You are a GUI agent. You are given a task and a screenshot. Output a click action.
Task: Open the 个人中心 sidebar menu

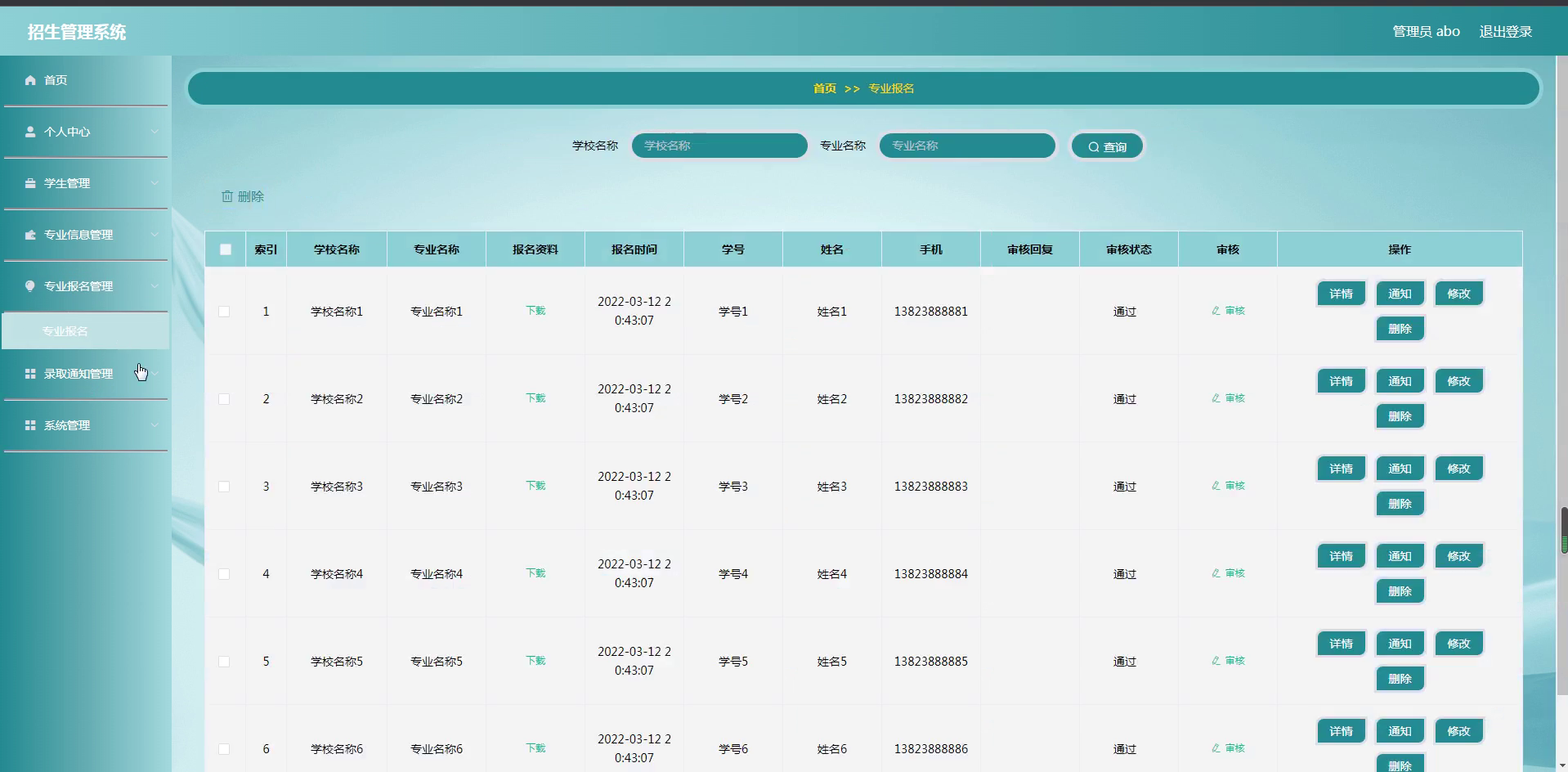click(86, 132)
